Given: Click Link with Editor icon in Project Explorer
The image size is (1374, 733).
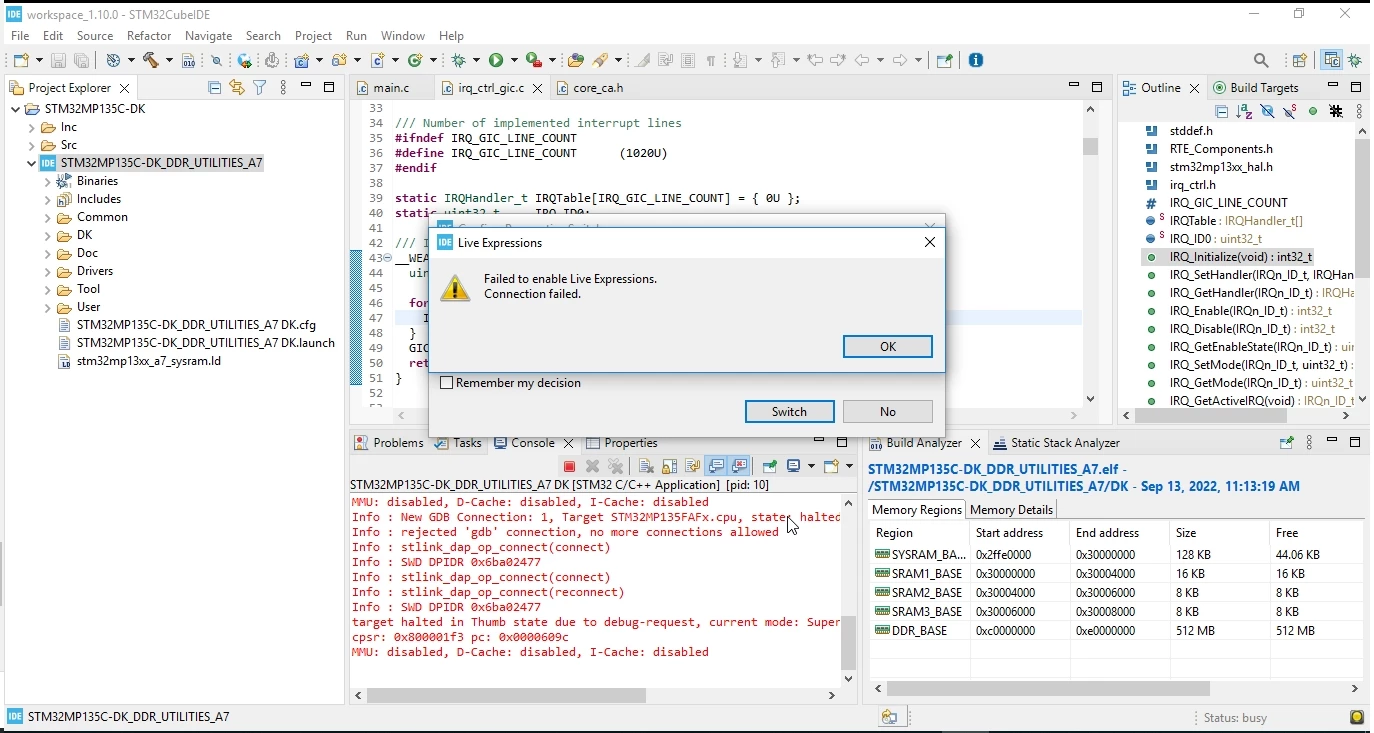Looking at the screenshot, I should [237, 87].
